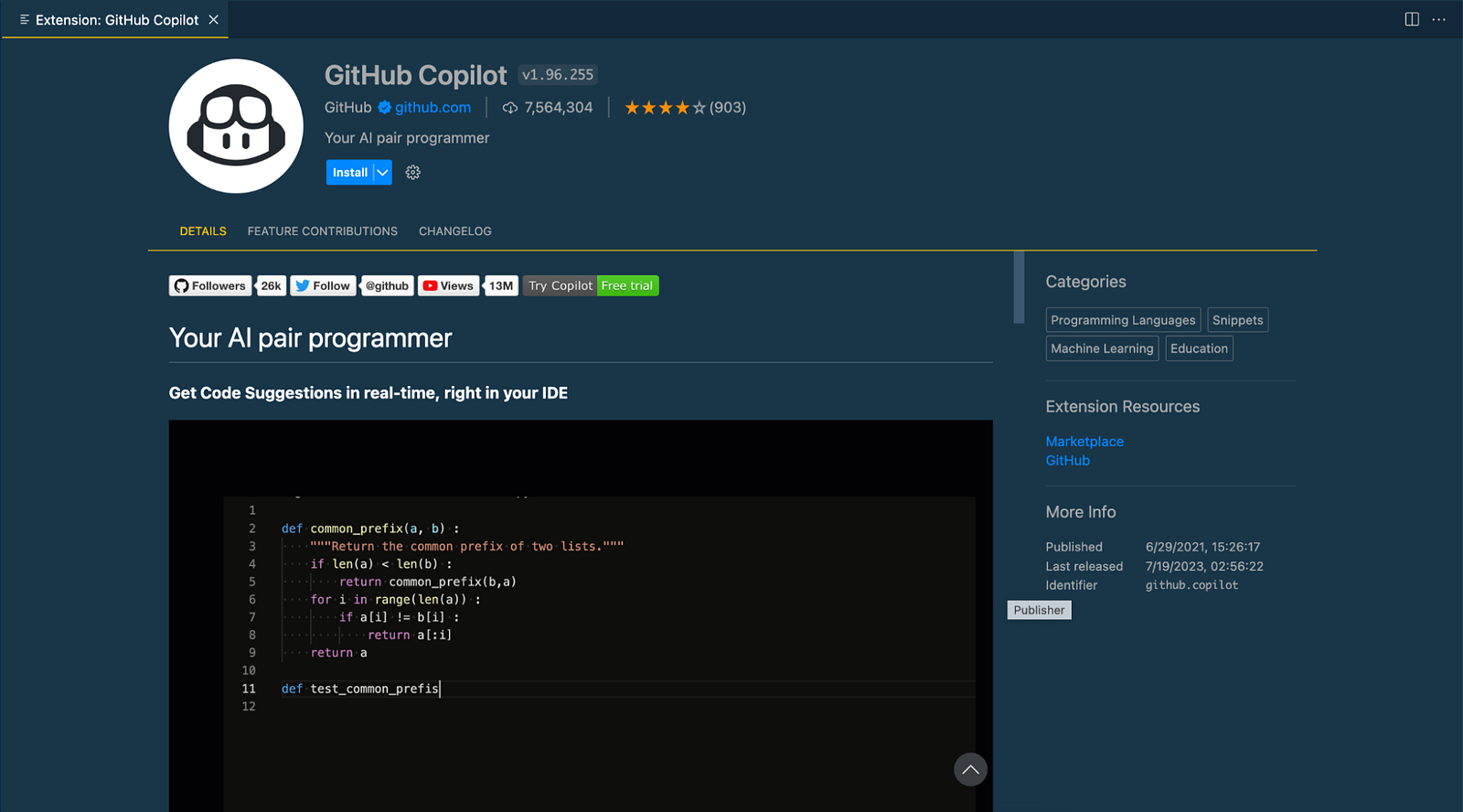
Task: Click the Try Copilot Free trial badge
Action: [591, 286]
